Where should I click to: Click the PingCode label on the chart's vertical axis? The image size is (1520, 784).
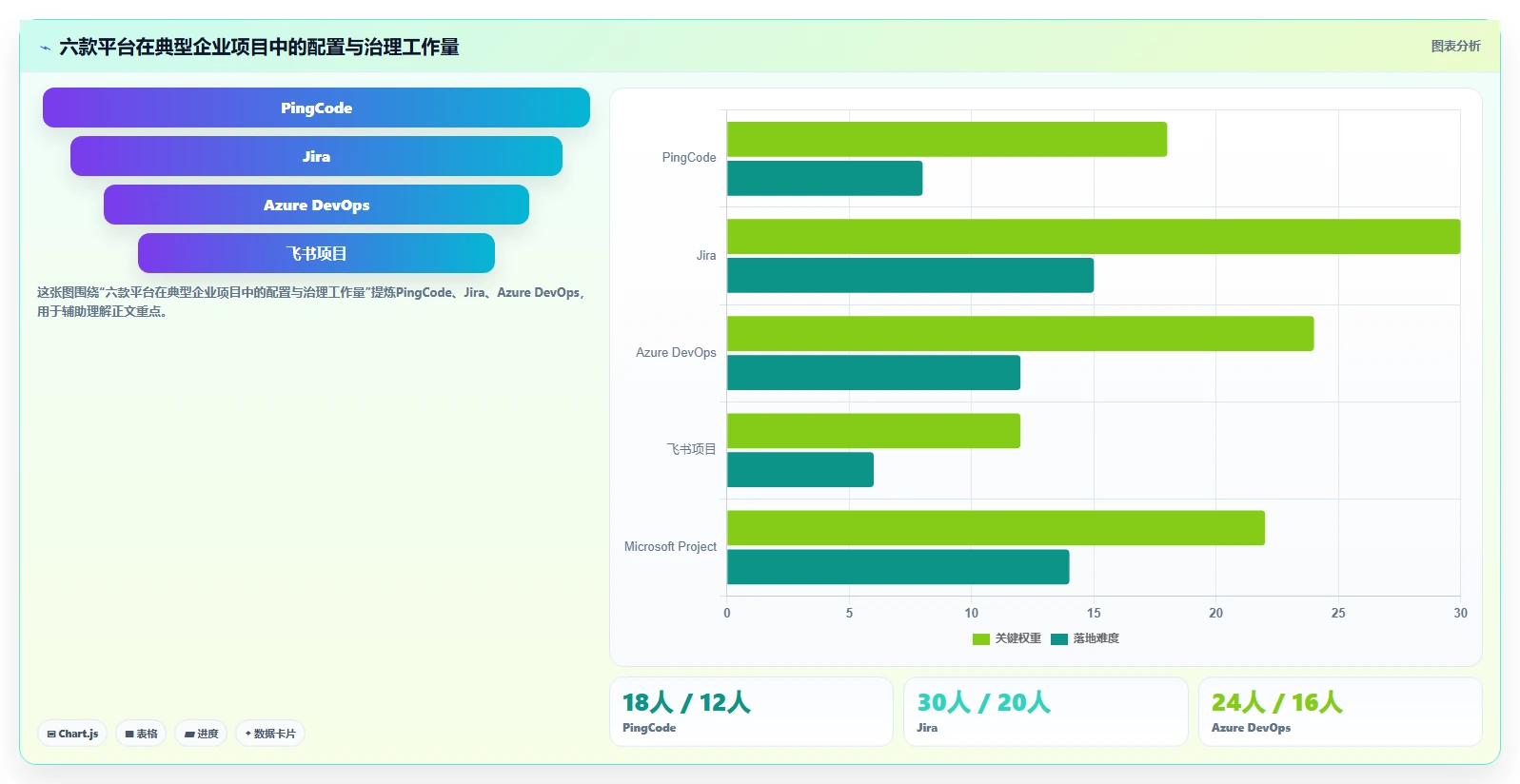(x=689, y=158)
